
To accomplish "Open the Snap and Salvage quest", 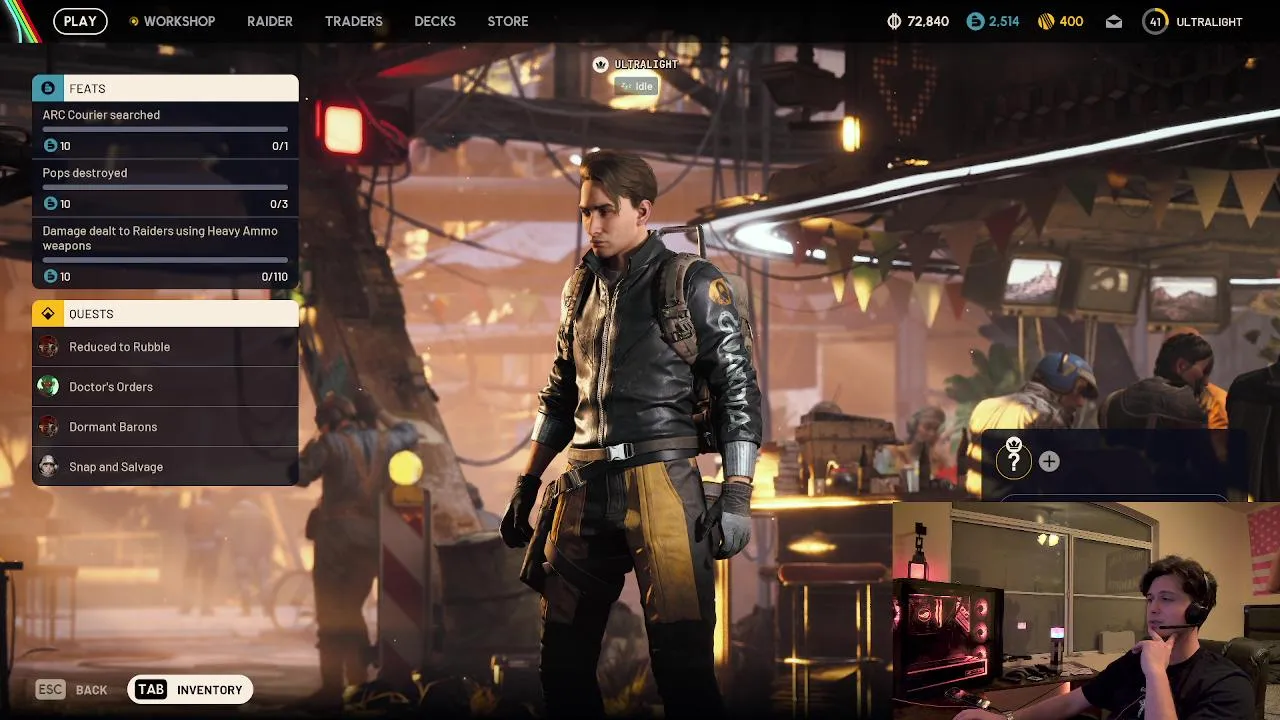I will tap(165, 467).
